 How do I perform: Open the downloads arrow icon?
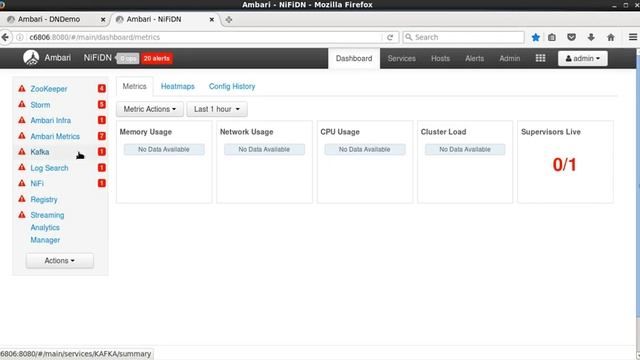point(591,37)
